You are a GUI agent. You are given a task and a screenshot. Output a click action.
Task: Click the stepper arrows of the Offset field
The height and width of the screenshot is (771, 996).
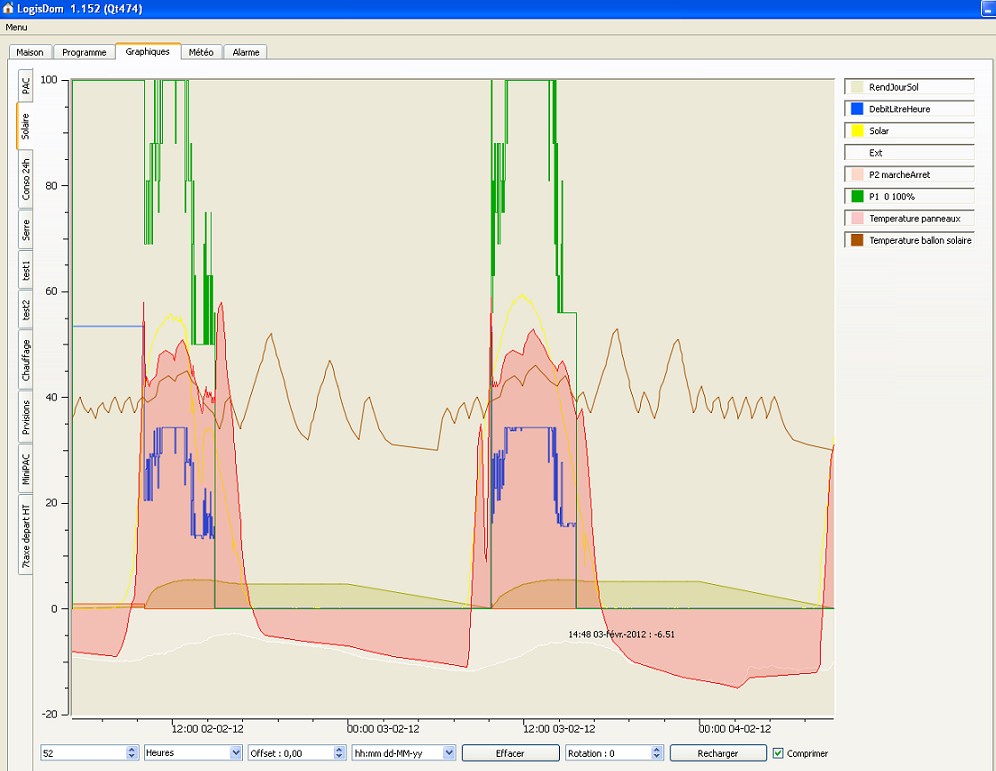click(340, 752)
